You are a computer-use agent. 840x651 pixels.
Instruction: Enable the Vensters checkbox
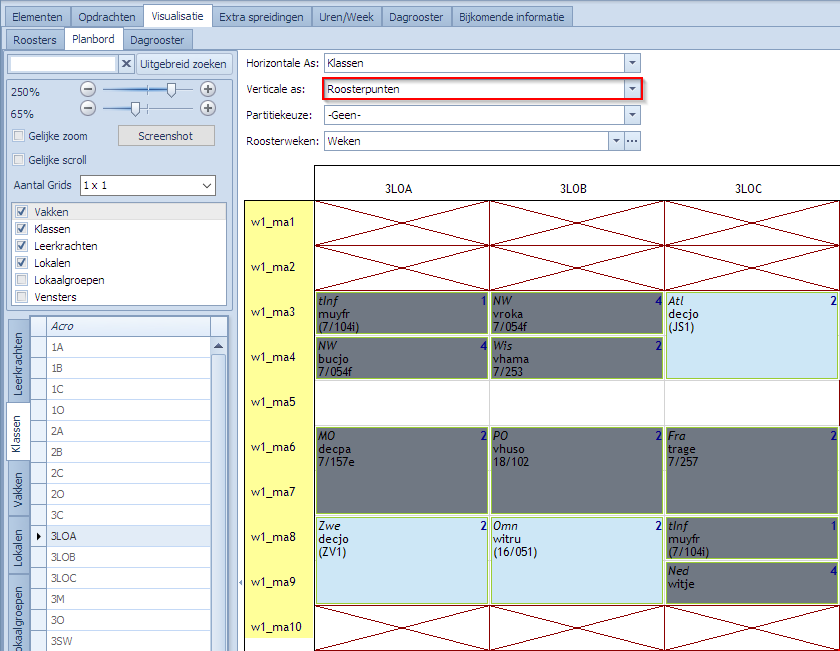(21, 297)
